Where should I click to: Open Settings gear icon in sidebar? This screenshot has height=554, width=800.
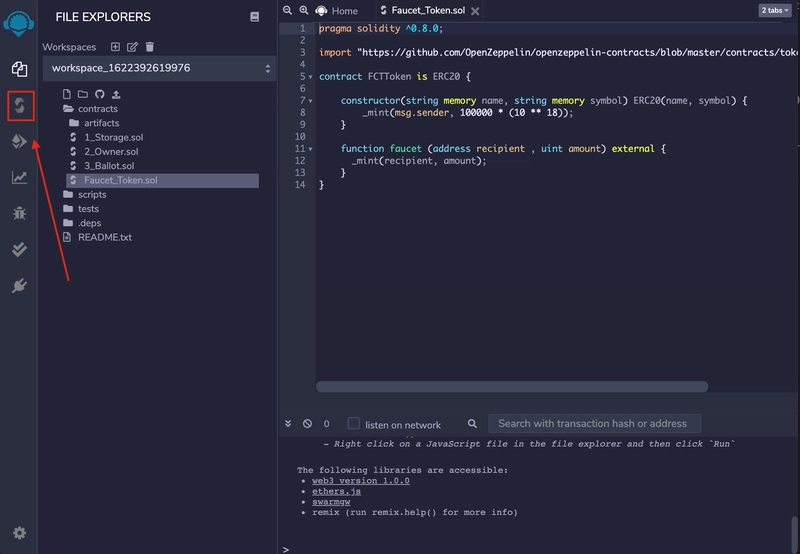pyautogui.click(x=19, y=533)
